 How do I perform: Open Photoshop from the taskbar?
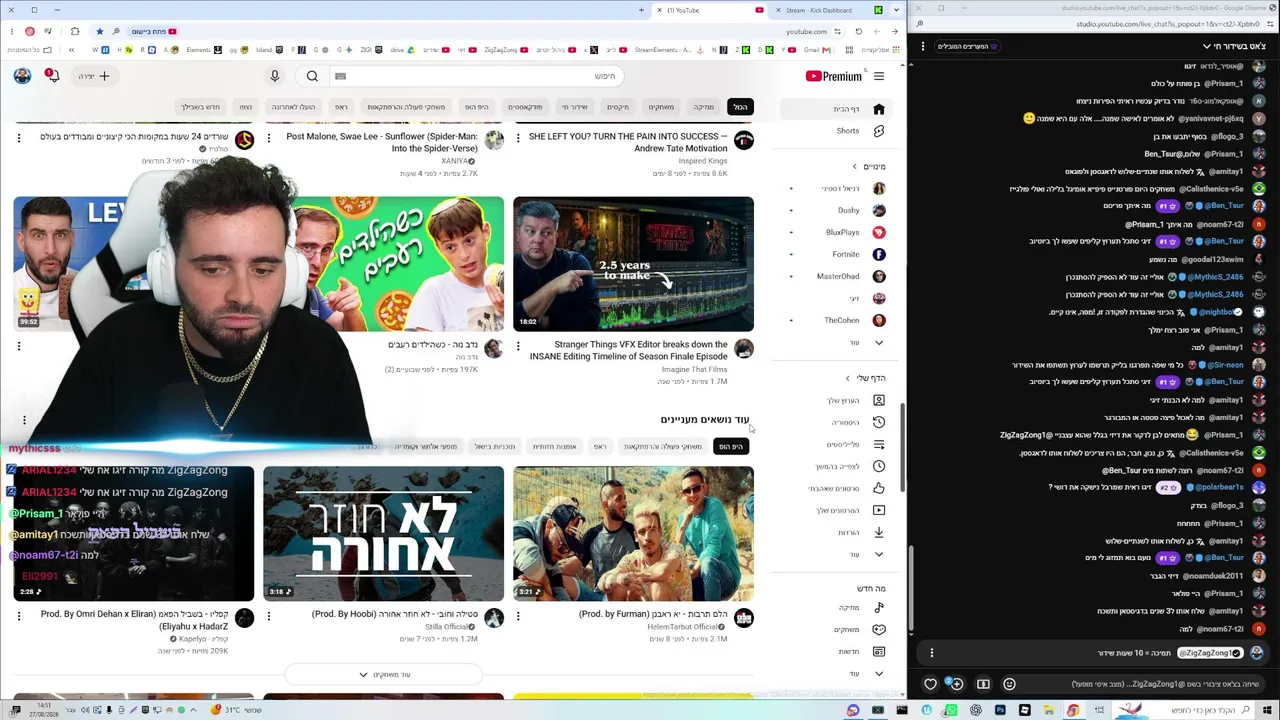[1000, 710]
